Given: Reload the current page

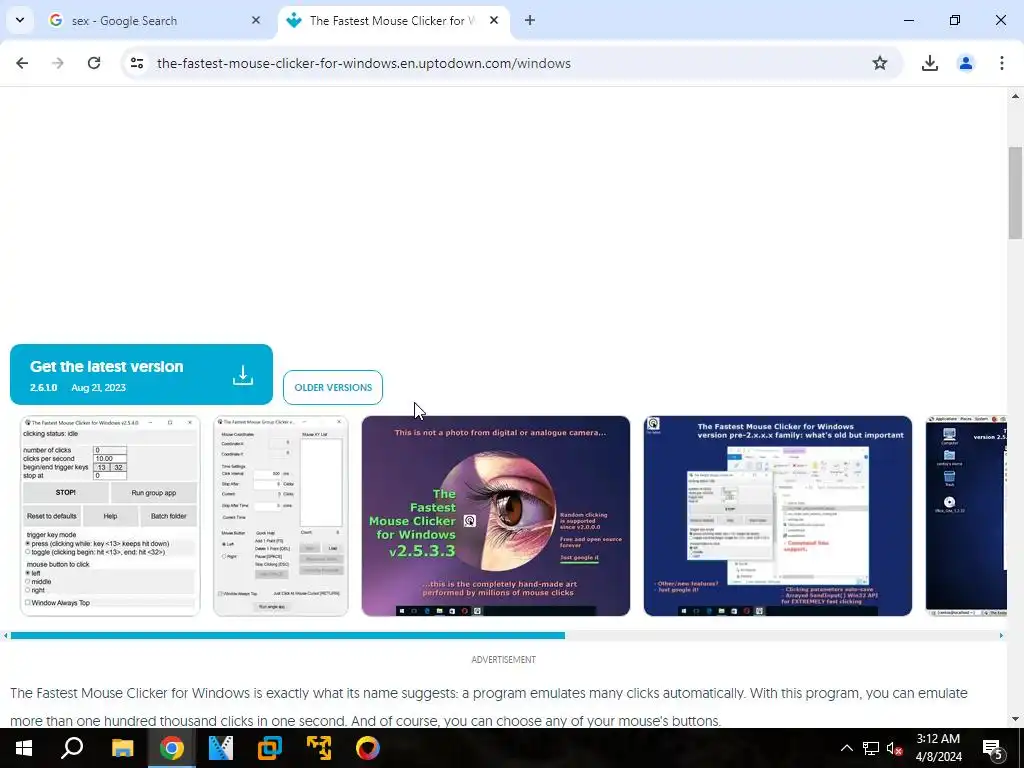Looking at the screenshot, I should pyautogui.click(x=94, y=63).
